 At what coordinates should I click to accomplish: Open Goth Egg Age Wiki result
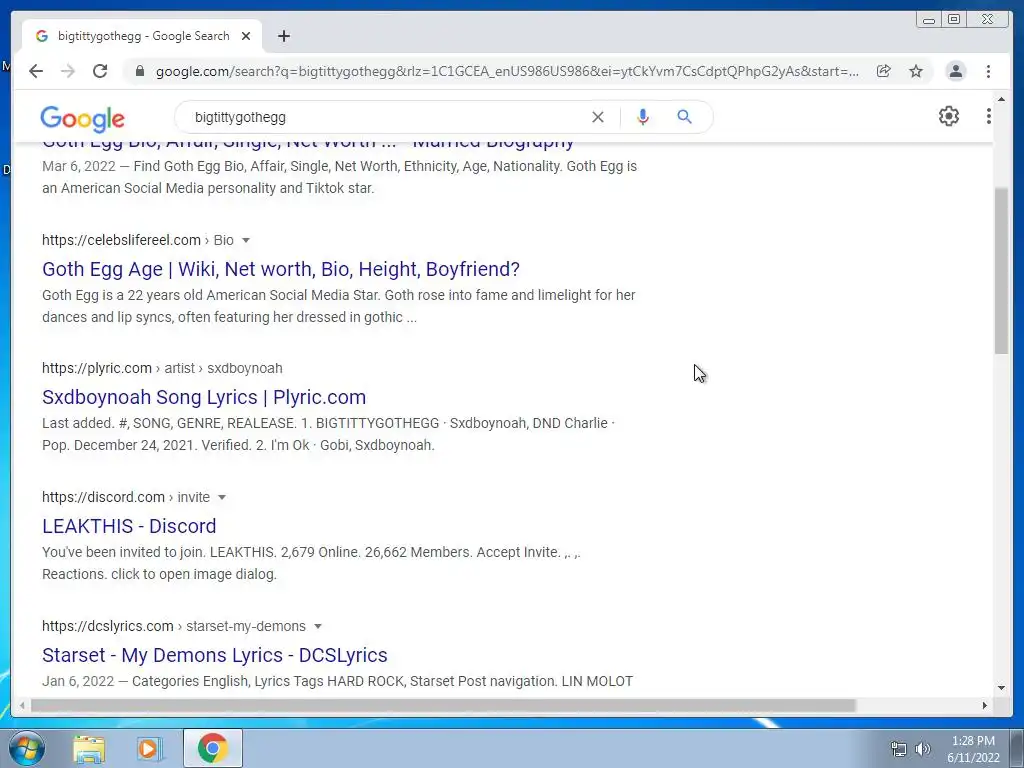[281, 269]
